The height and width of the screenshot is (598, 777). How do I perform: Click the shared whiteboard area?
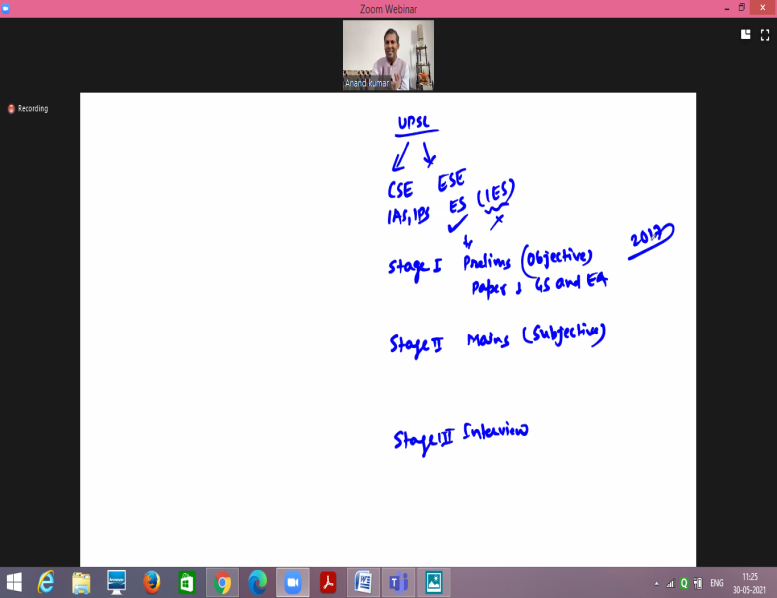pos(388,329)
